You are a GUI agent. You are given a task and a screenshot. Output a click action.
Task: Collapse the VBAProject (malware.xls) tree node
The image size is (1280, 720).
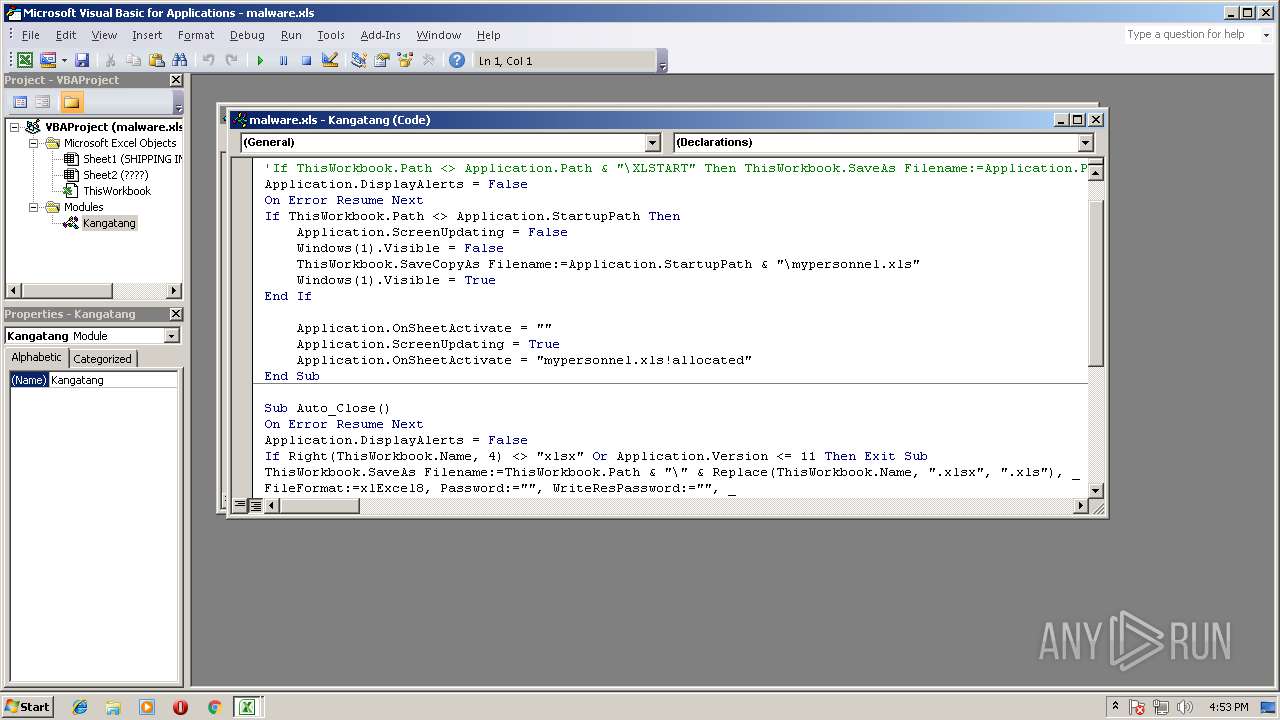point(15,127)
